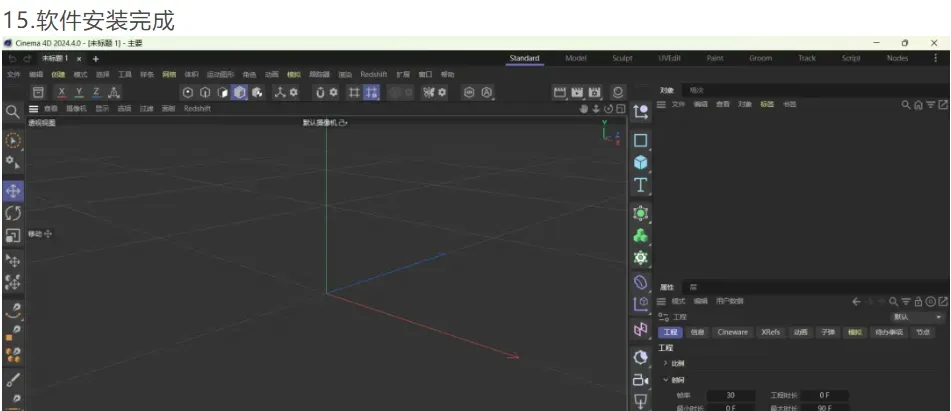This screenshot has height=411, width=951.
Task: Add a new document tab with plus
Action: 95,59
